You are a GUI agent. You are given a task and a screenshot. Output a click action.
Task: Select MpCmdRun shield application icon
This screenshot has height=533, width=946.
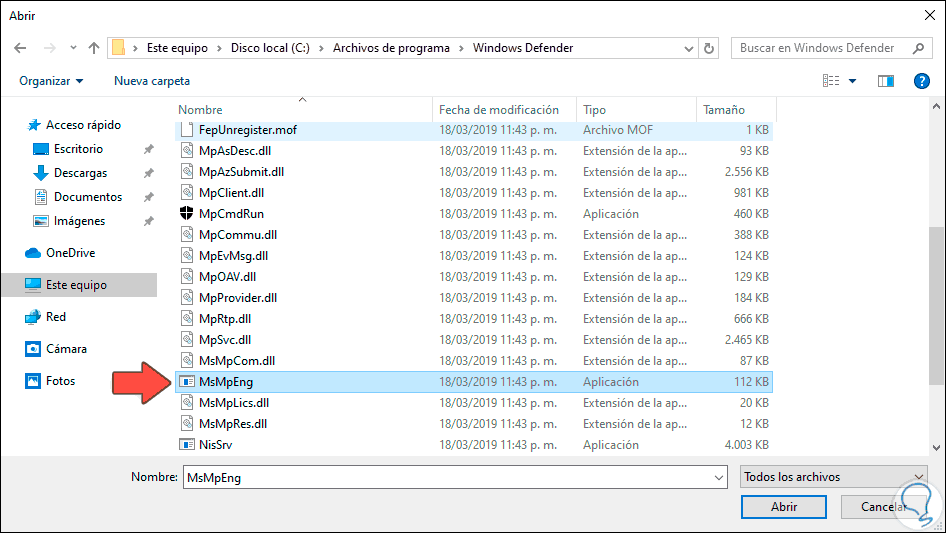coord(187,213)
